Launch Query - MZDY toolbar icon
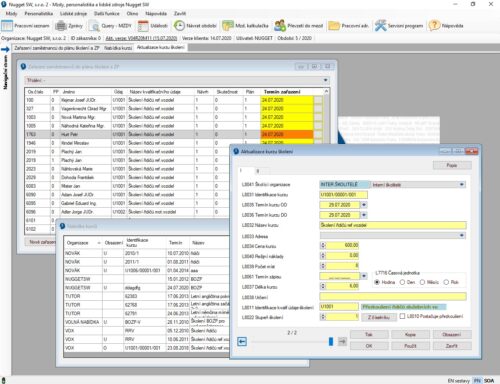Screen dimensions: 500x384 pyautogui.click(x=94, y=26)
